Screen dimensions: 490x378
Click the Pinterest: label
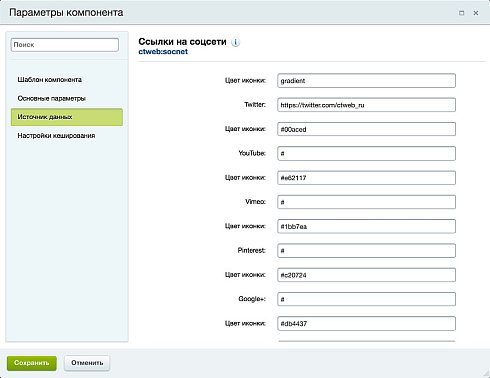(252, 250)
